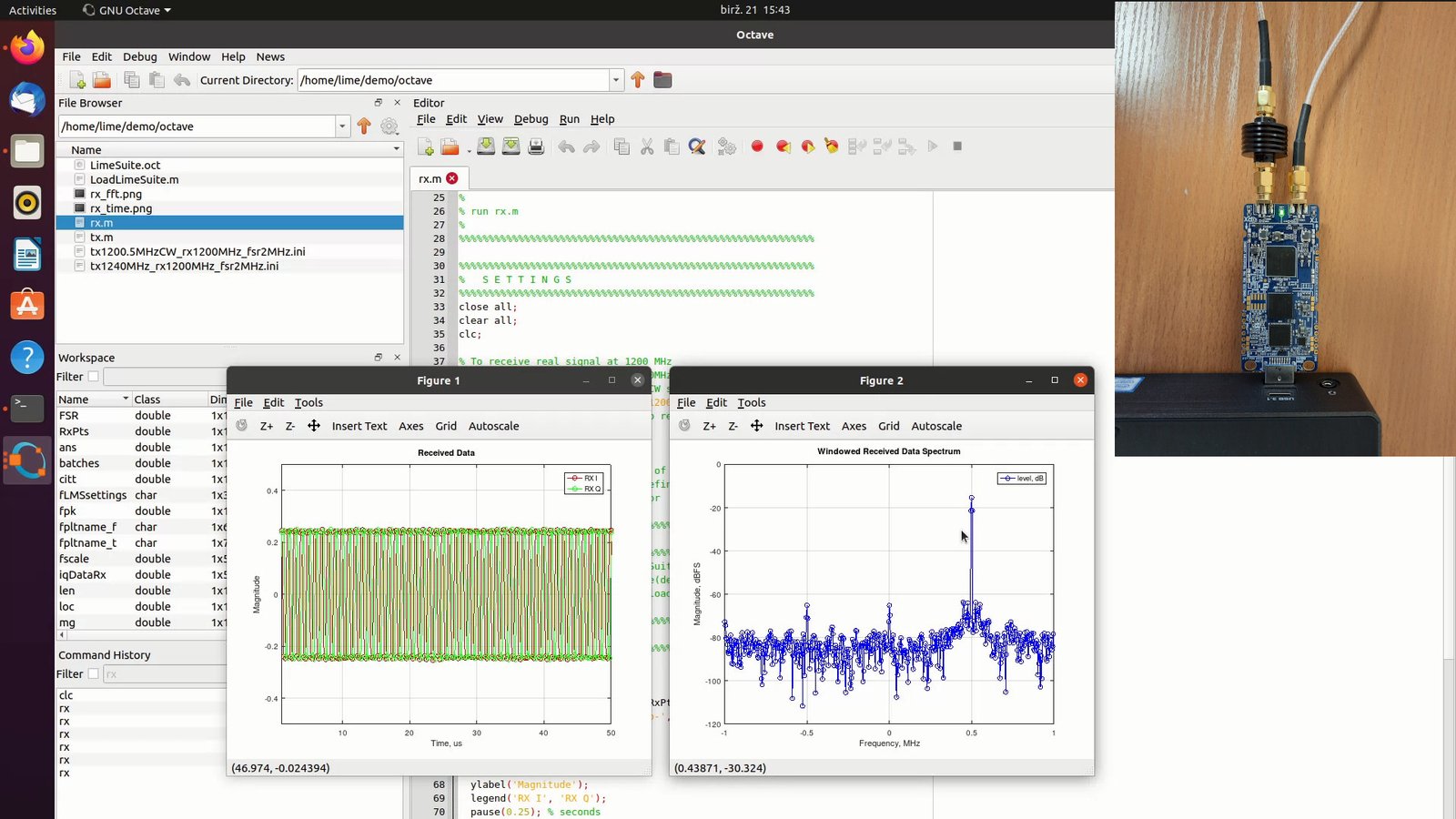The width and height of the screenshot is (1456, 819).
Task: Click Open File icon in main Octave toolbar
Action: pyautogui.click(x=102, y=80)
